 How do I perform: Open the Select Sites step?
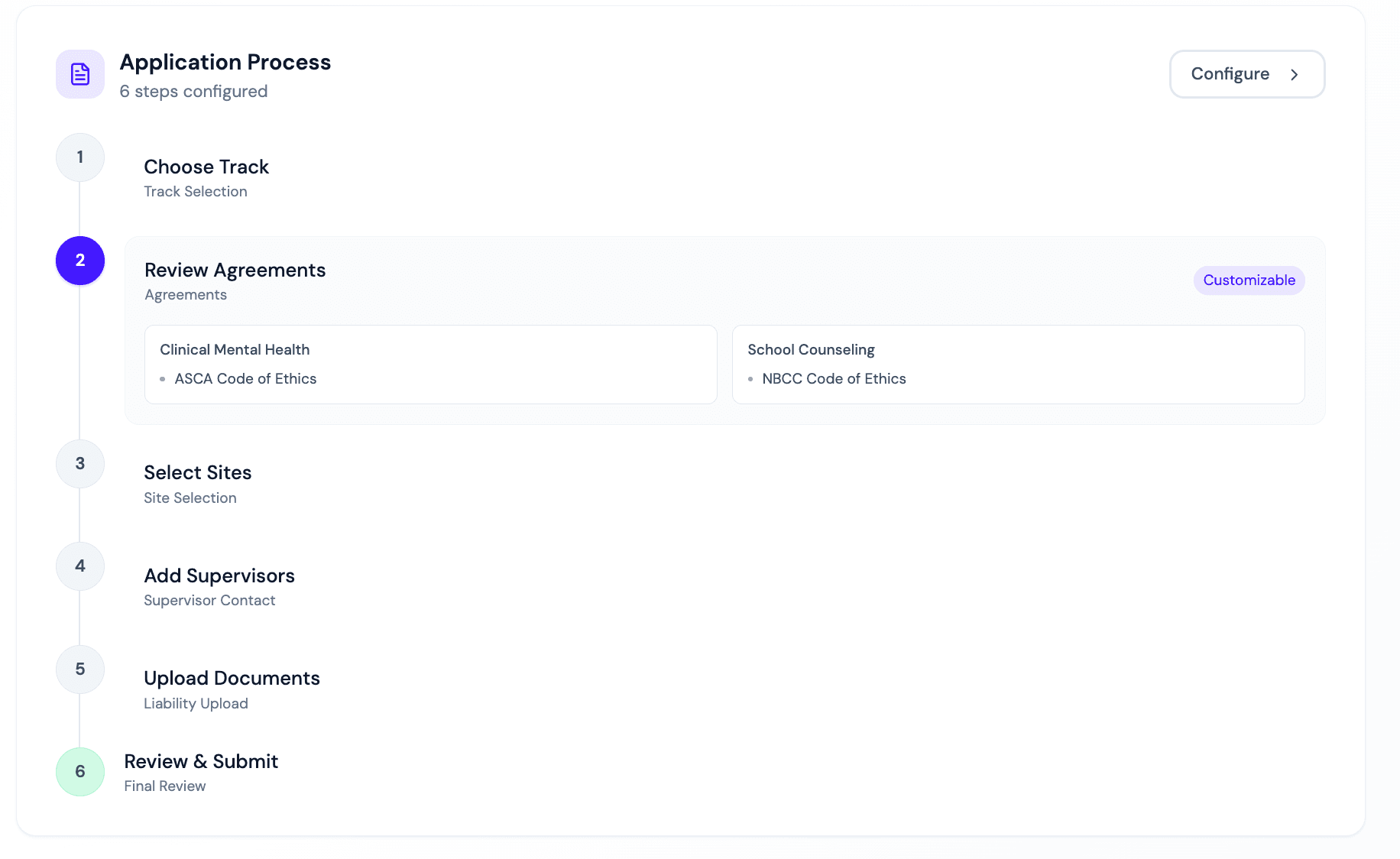pos(198,473)
